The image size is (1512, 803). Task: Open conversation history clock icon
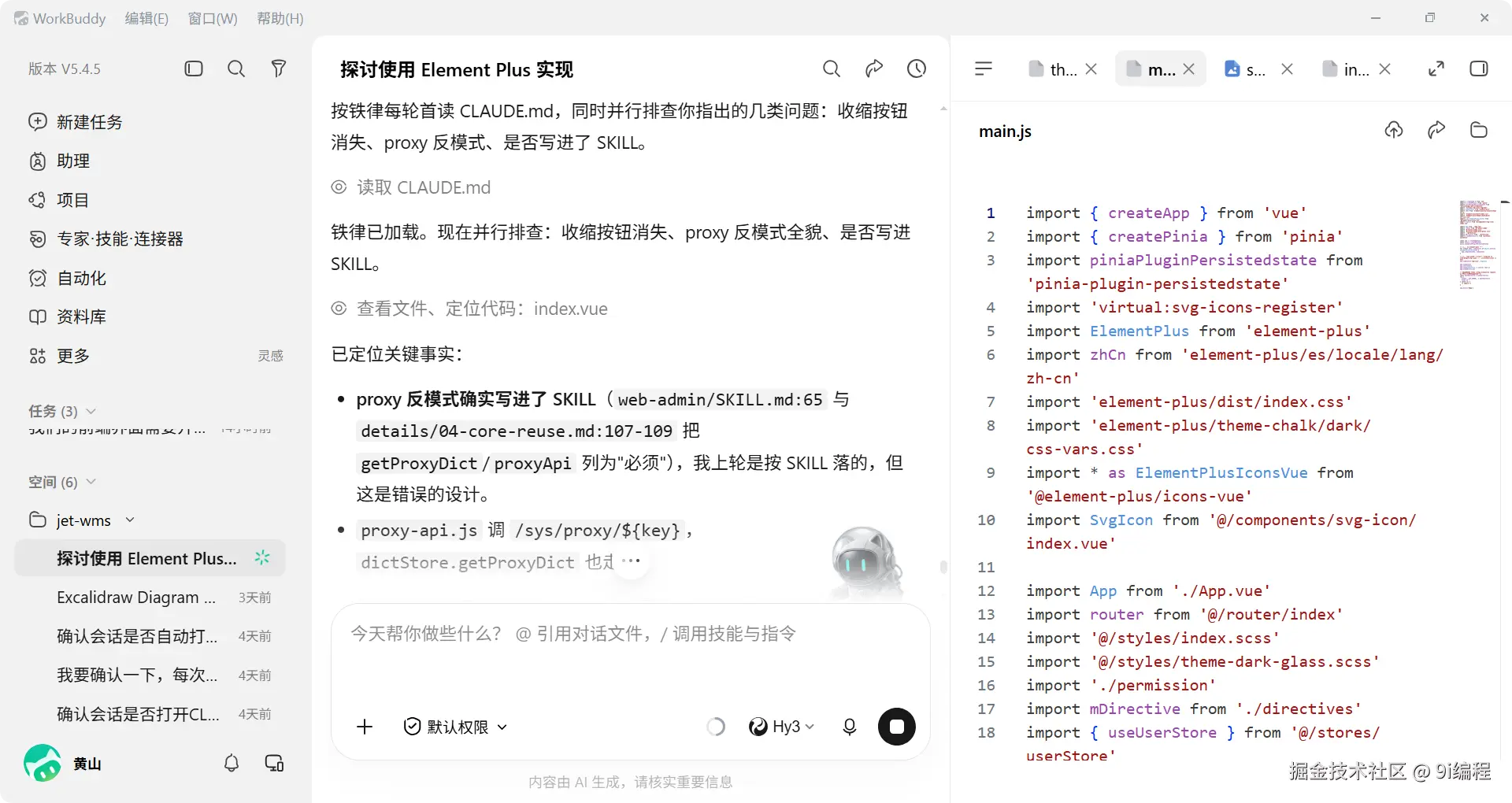coord(917,68)
